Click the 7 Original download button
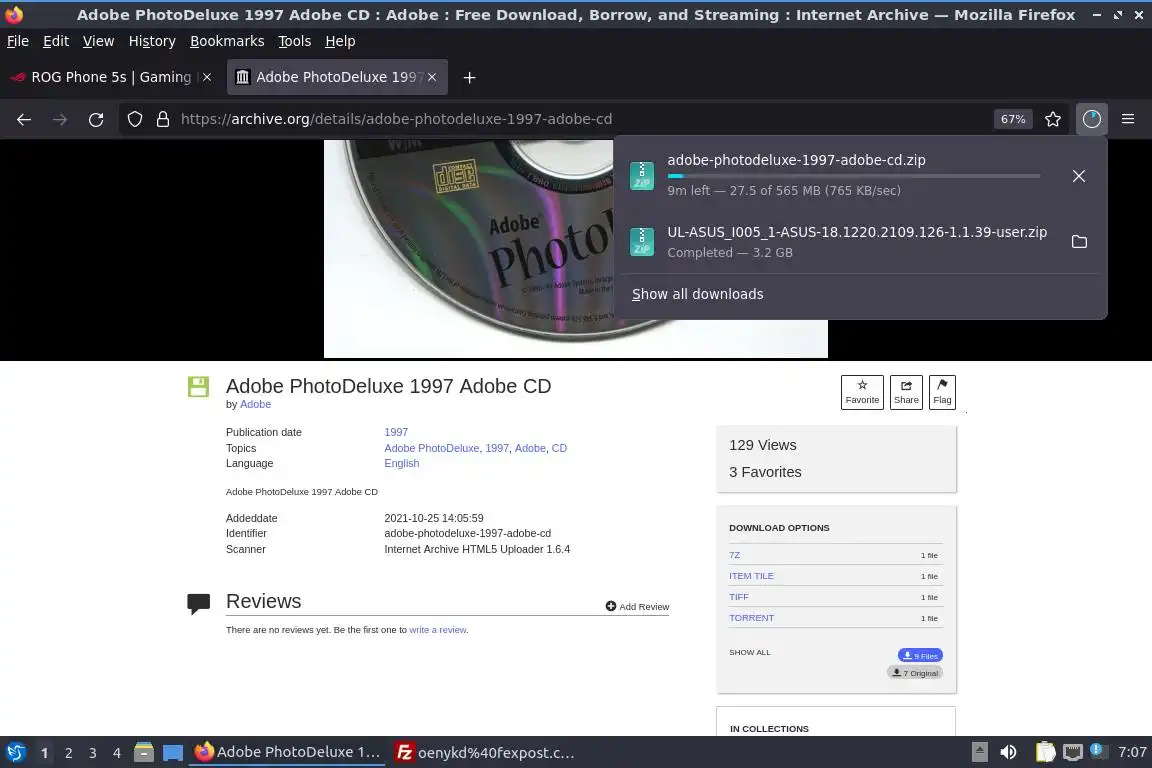 (915, 672)
